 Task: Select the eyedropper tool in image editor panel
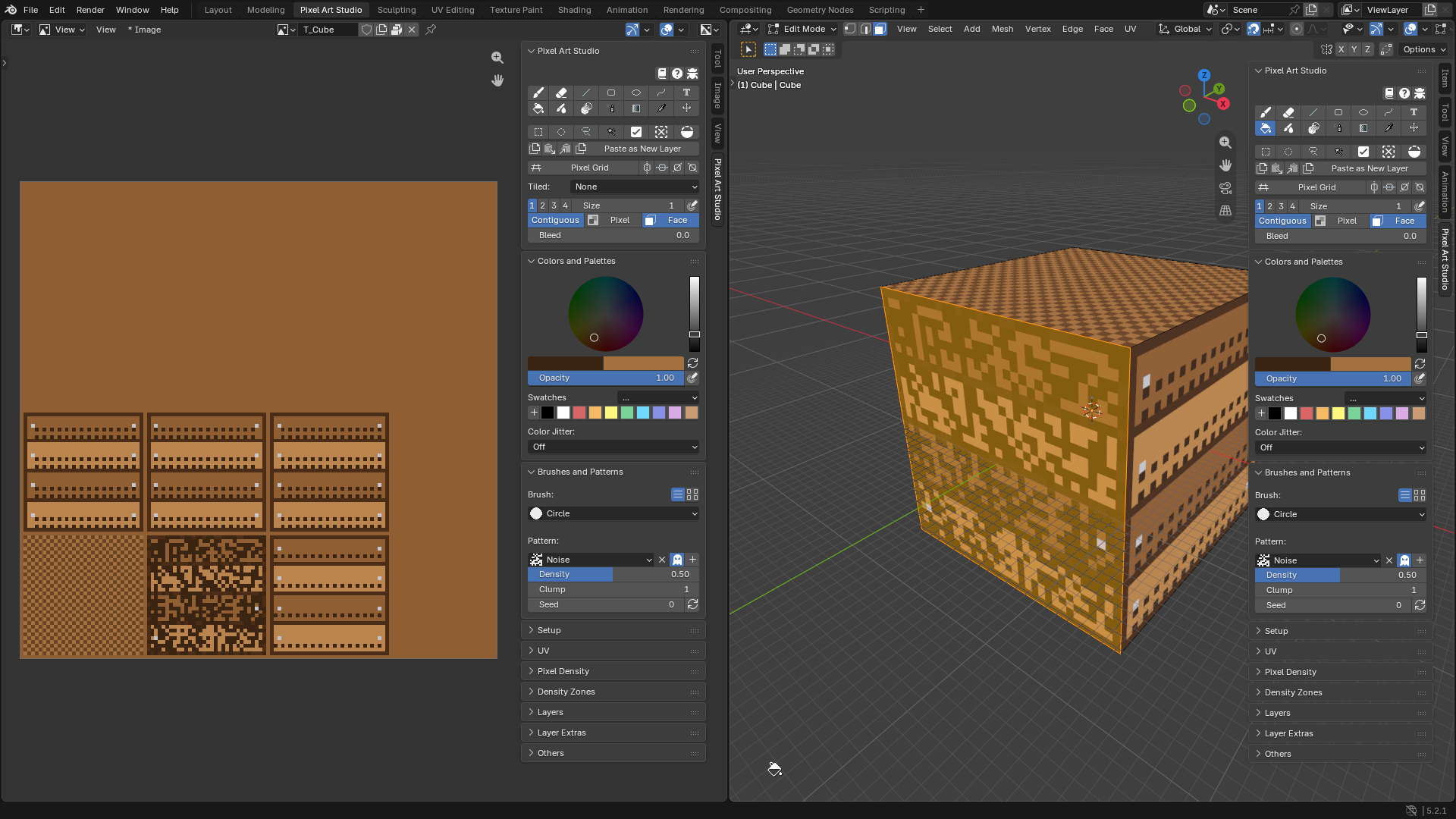pos(661,108)
